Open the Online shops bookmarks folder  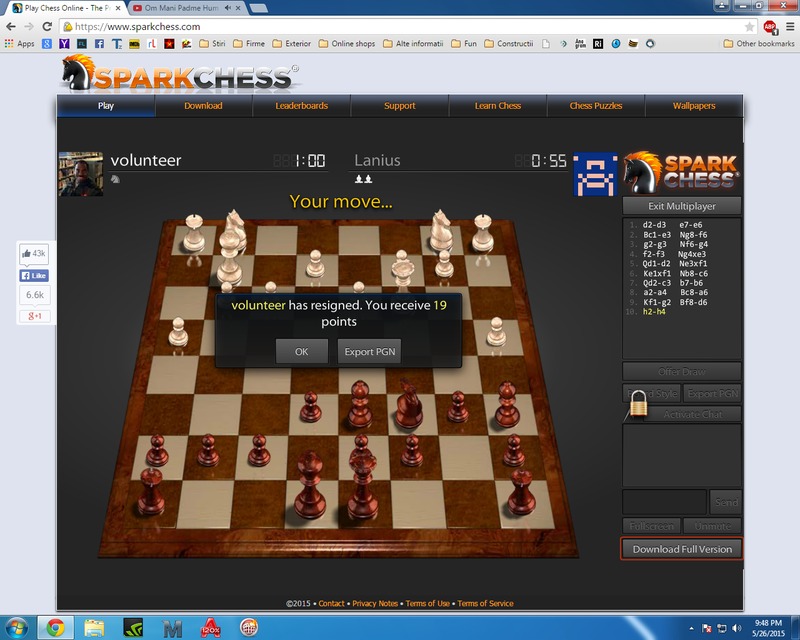point(346,44)
